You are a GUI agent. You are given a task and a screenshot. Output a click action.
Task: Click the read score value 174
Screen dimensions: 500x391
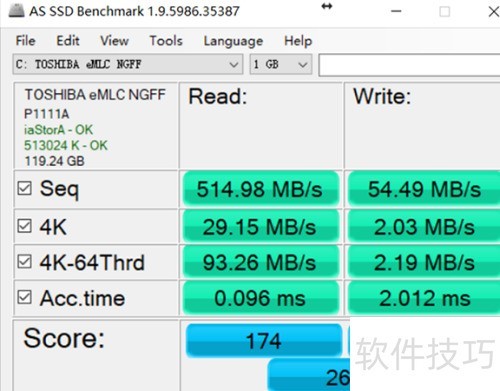click(x=264, y=341)
